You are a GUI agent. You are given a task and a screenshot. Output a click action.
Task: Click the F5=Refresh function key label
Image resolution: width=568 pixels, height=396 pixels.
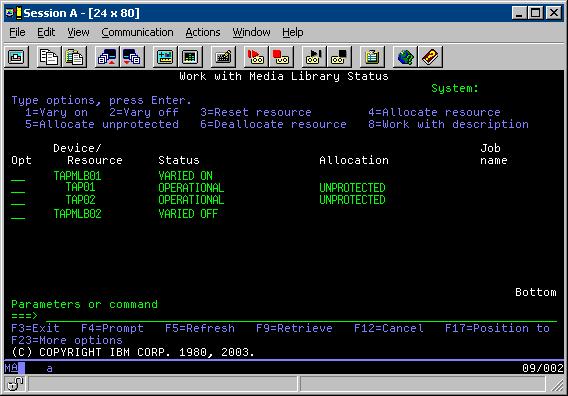200,328
